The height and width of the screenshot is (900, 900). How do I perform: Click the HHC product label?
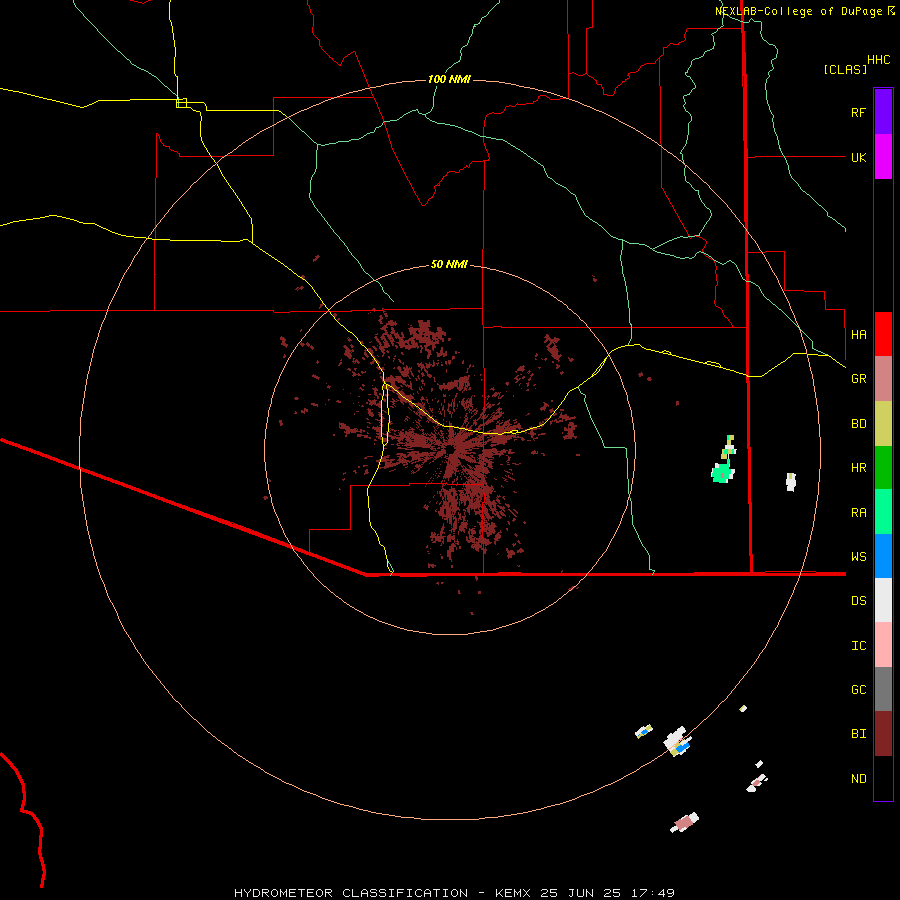pos(878,60)
